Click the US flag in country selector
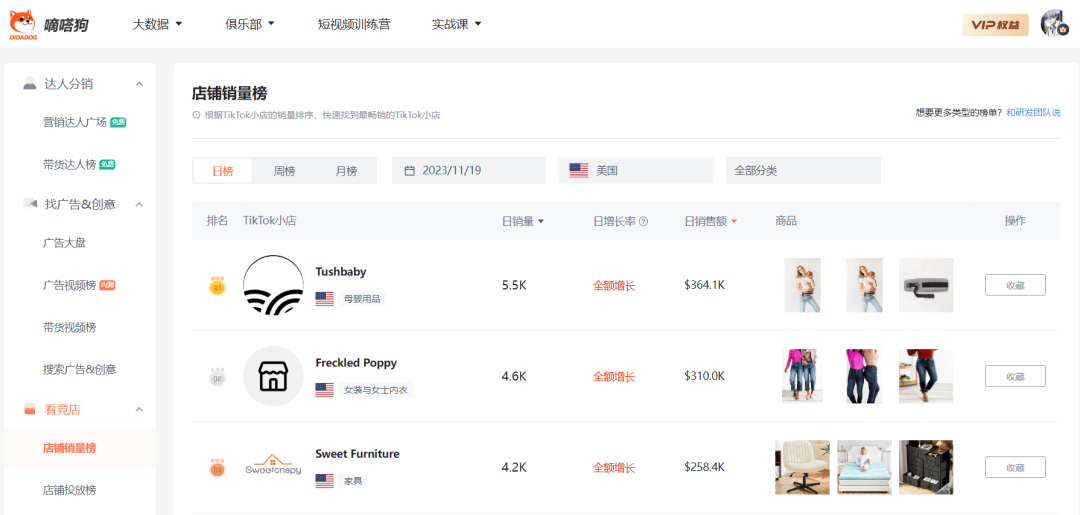The image size is (1080, 515). 578,171
